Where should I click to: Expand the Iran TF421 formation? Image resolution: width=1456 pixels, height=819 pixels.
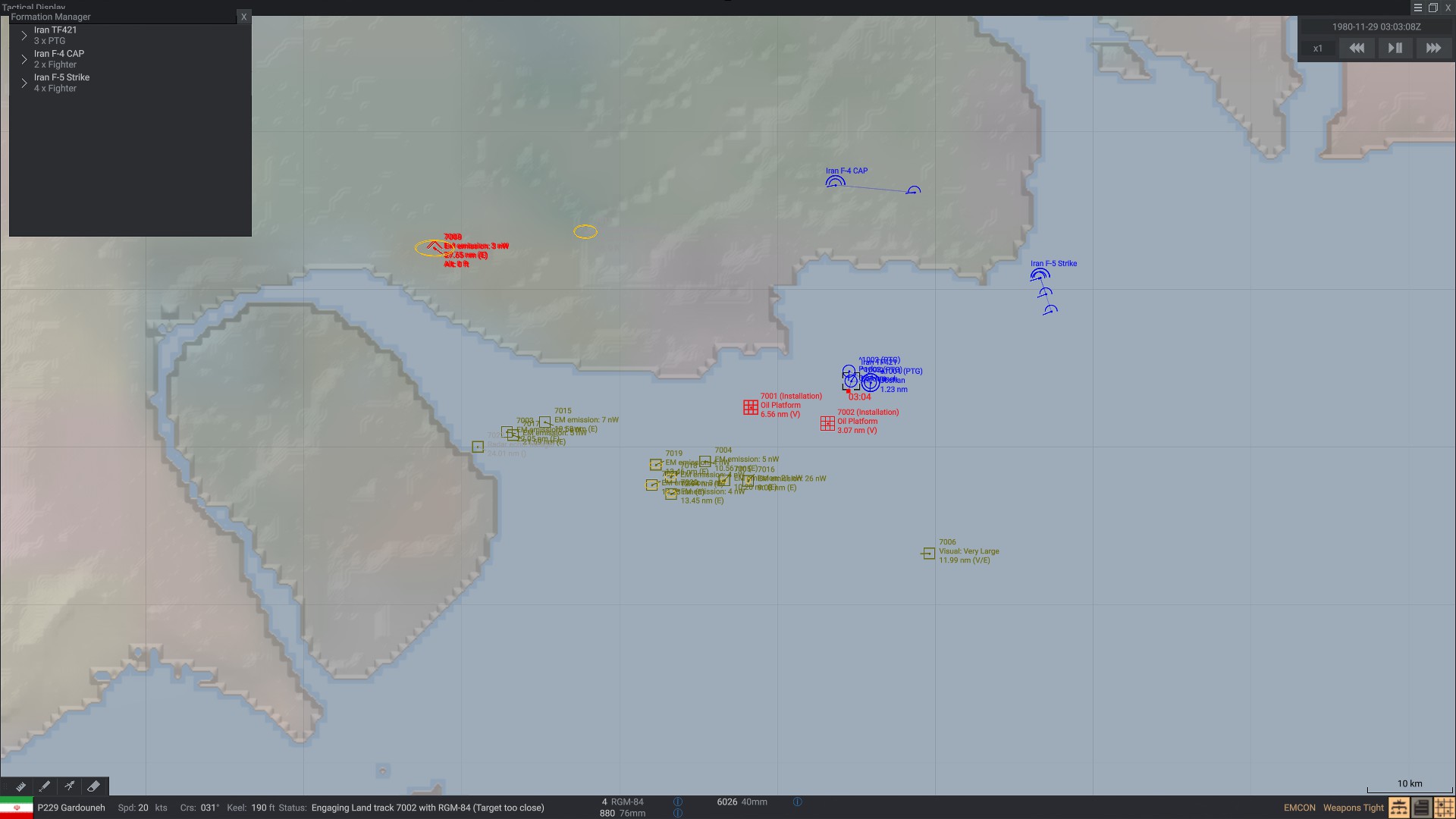point(24,36)
